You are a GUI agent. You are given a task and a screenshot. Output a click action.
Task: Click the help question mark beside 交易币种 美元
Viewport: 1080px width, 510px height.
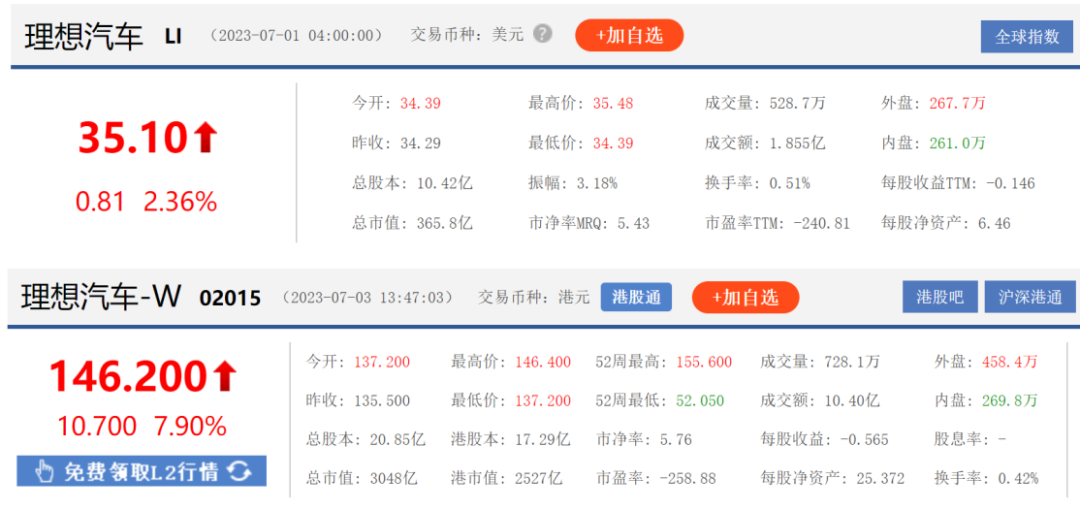pyautogui.click(x=542, y=34)
